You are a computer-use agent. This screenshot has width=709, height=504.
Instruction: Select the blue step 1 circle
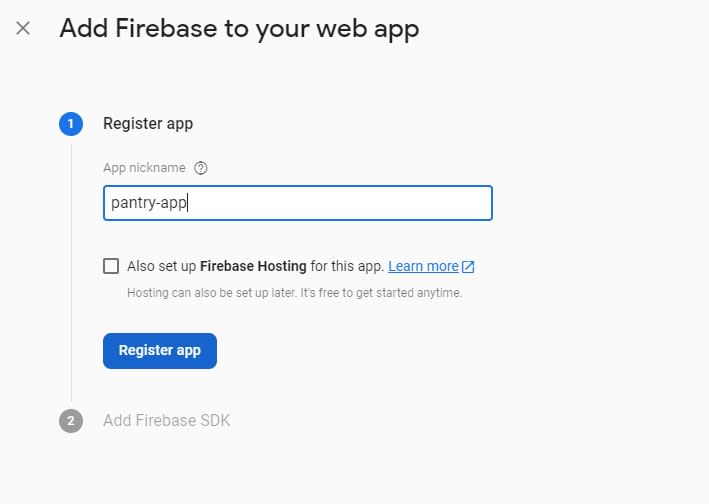coord(71,124)
